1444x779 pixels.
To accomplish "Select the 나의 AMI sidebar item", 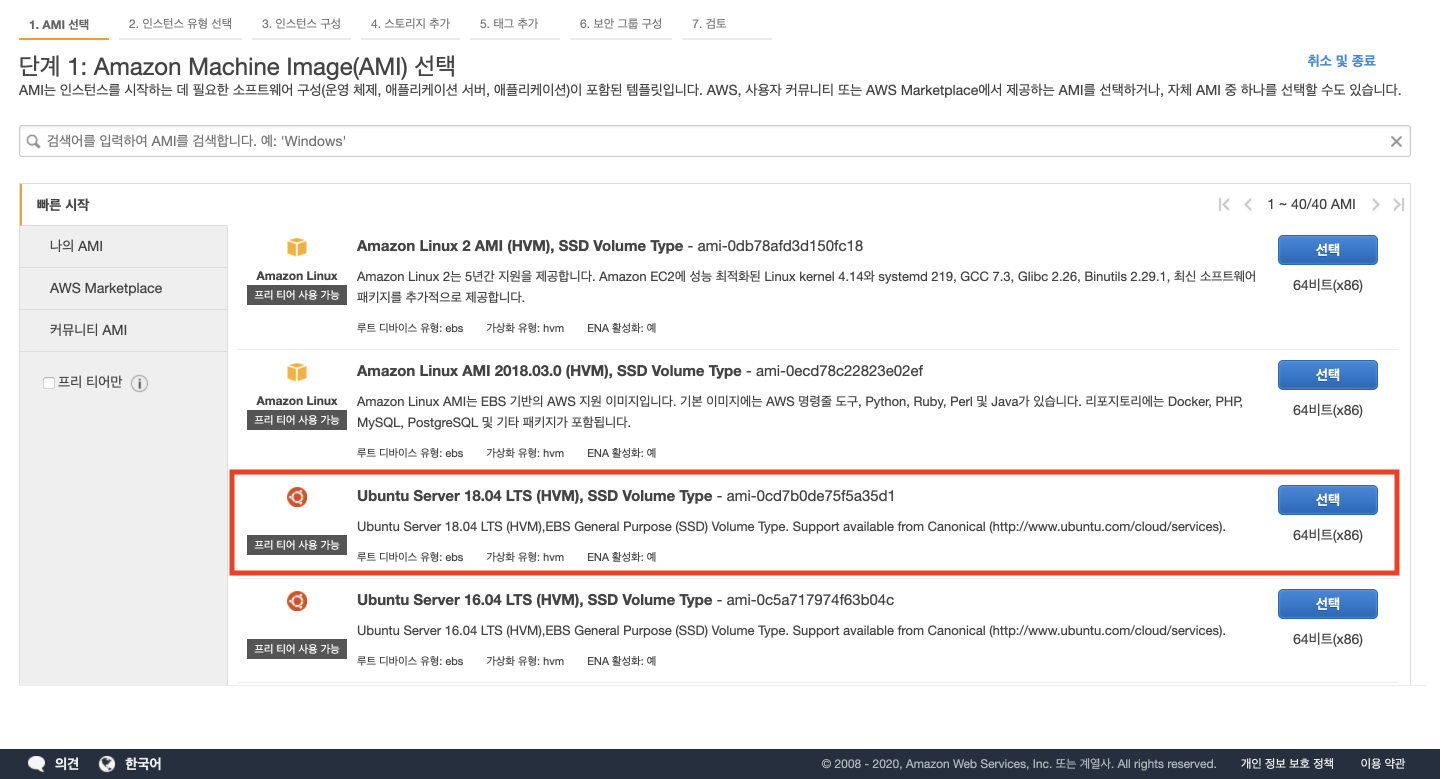I will [124, 246].
